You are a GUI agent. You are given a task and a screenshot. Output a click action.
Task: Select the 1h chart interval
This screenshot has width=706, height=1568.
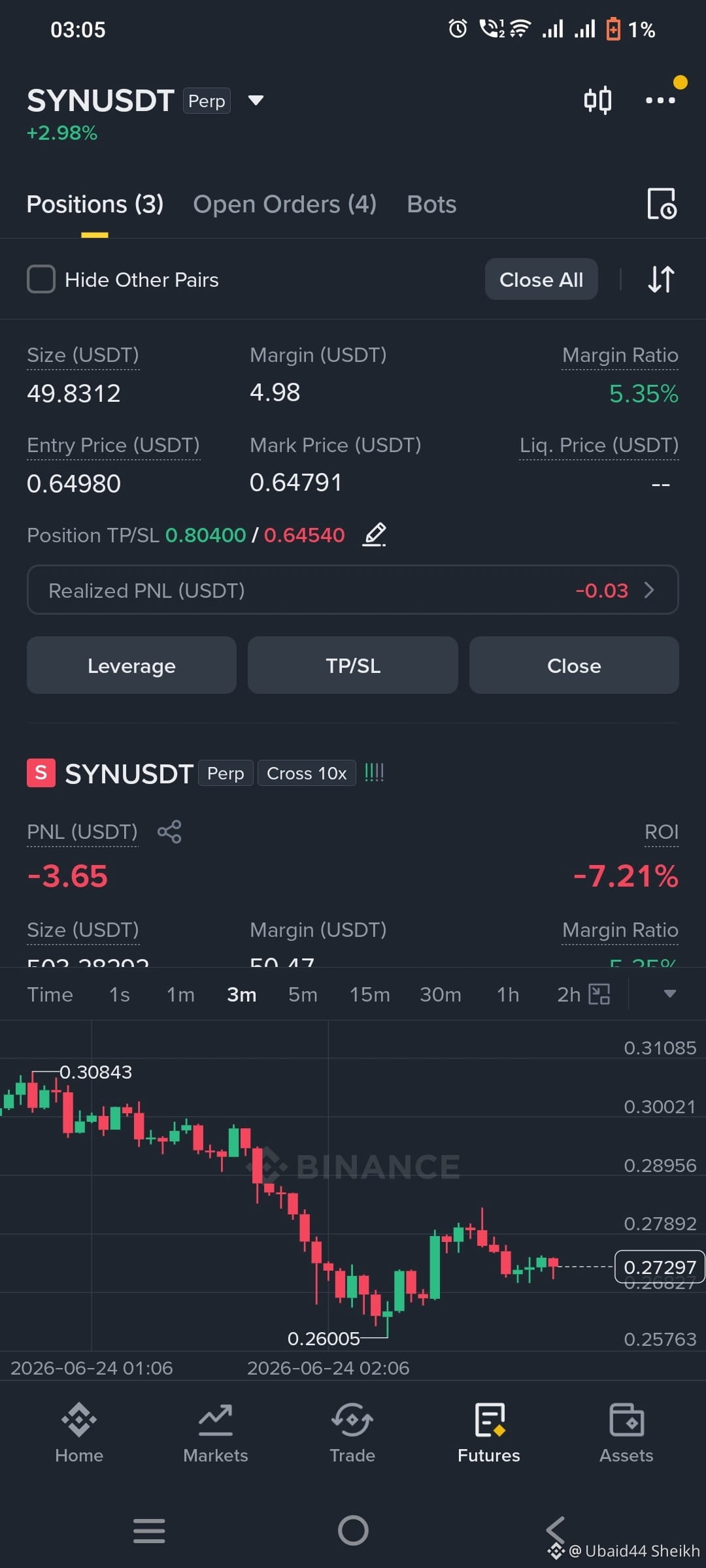508,994
